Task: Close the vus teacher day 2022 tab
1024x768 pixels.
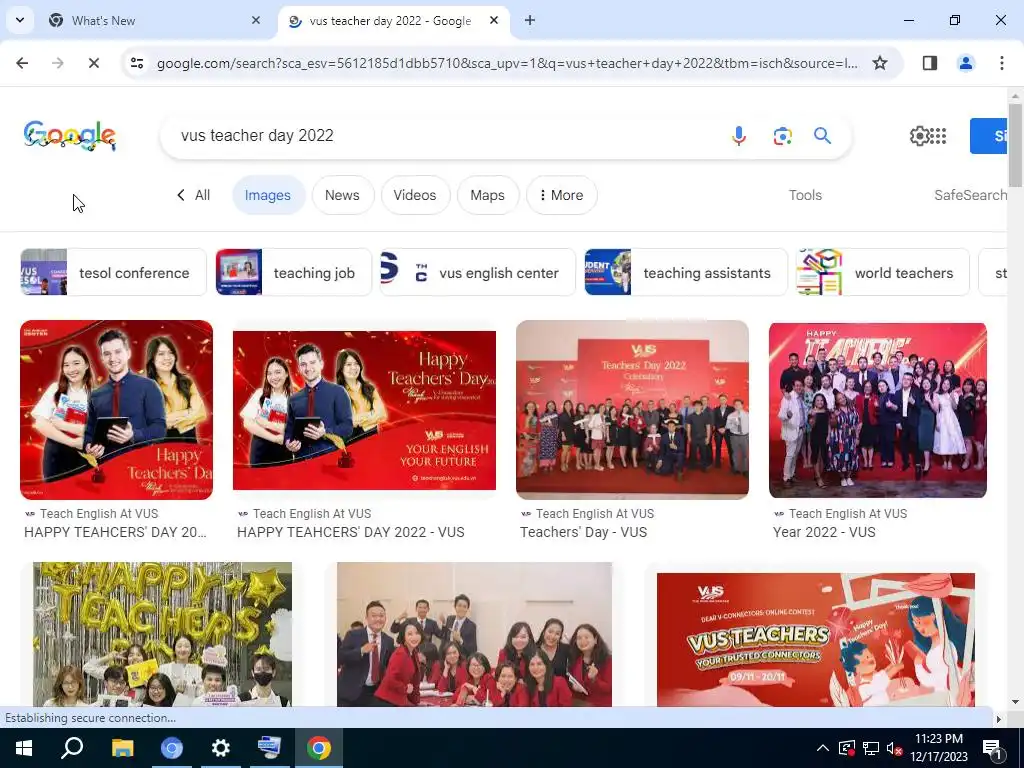Action: pyautogui.click(x=494, y=20)
